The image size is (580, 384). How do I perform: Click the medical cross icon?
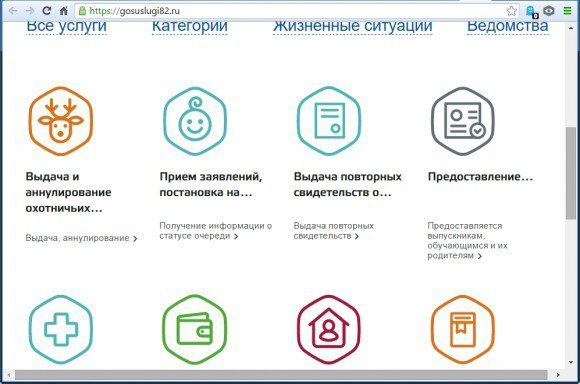61,329
